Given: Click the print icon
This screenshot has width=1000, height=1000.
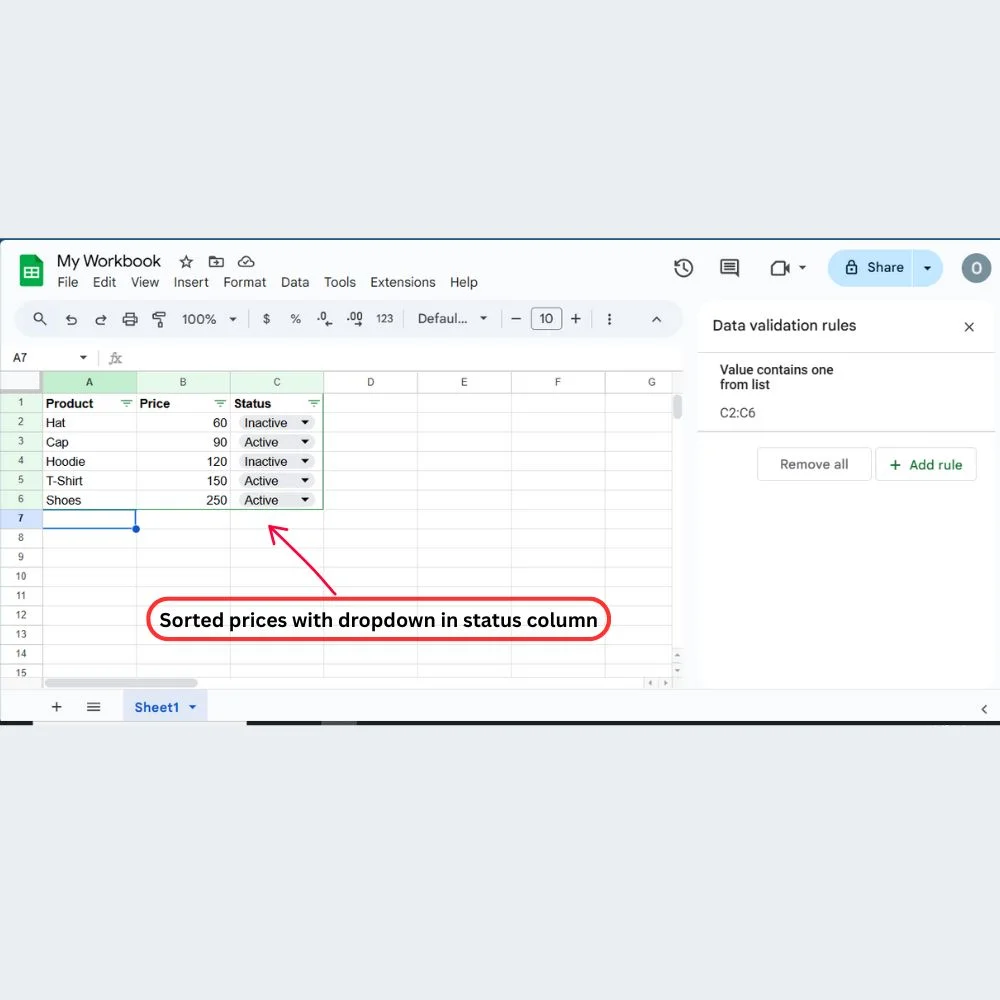Looking at the screenshot, I should 129,319.
